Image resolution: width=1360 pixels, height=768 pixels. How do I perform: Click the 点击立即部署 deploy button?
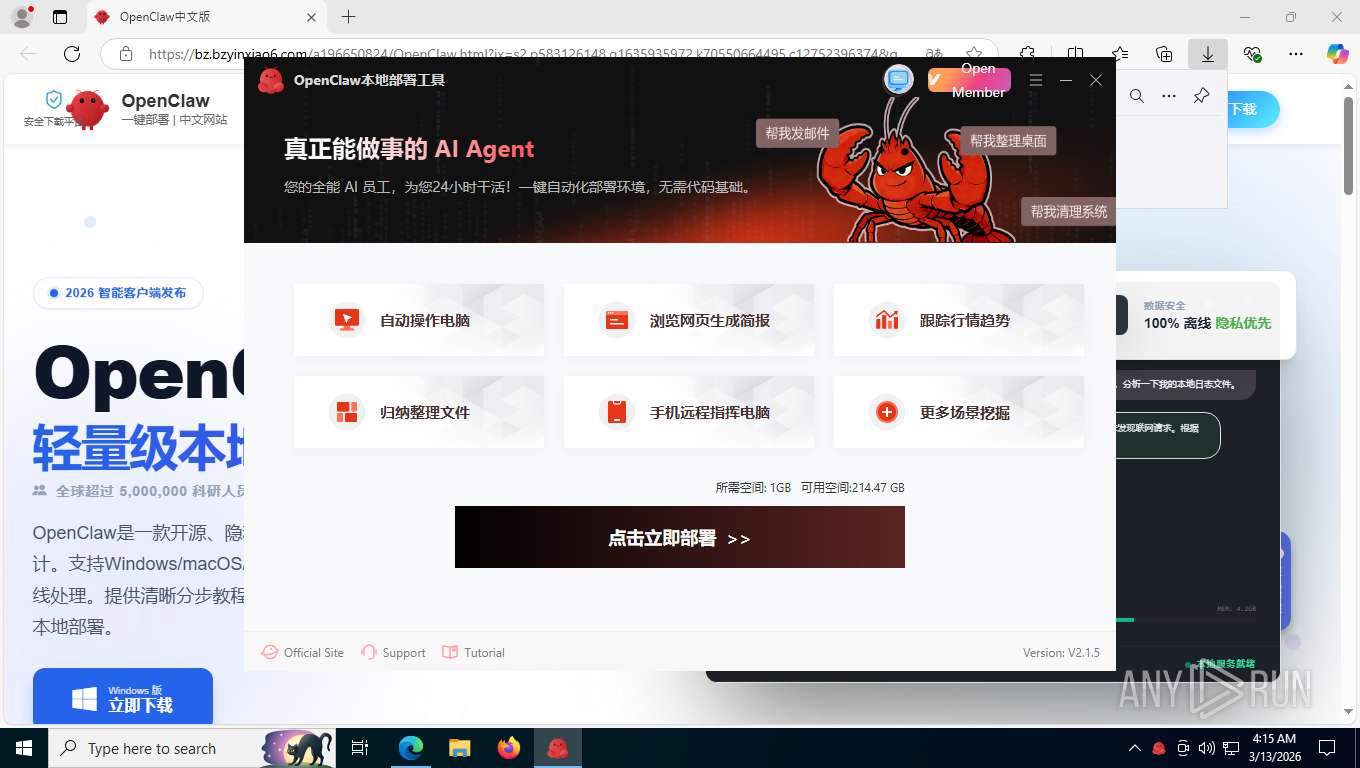coord(680,537)
